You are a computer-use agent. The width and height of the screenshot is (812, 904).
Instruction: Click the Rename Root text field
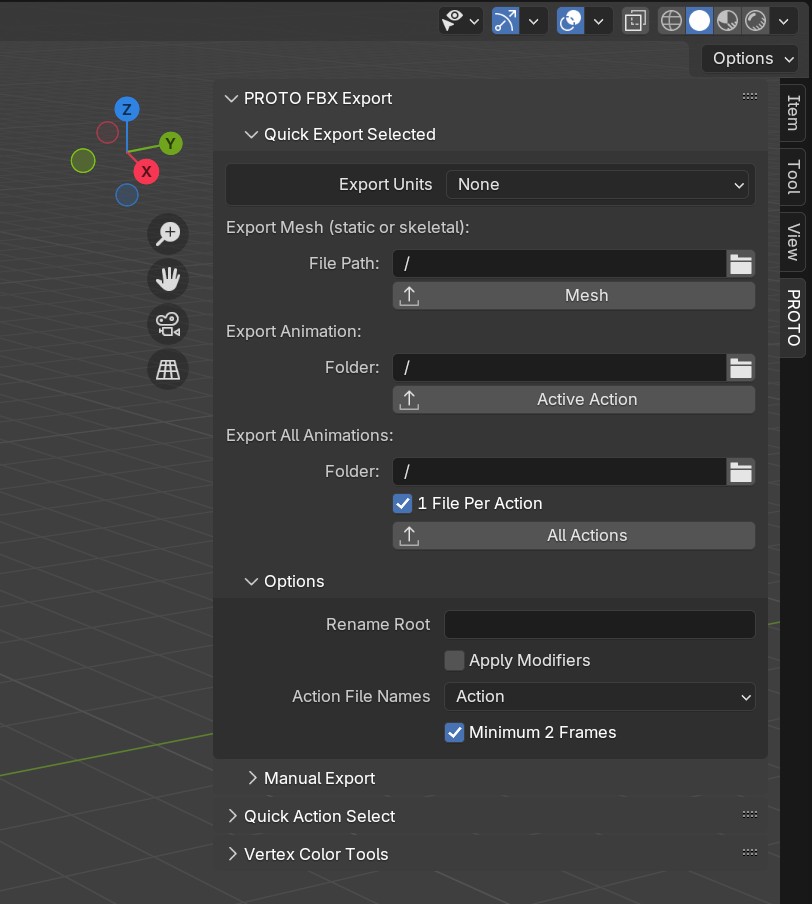pyautogui.click(x=599, y=624)
